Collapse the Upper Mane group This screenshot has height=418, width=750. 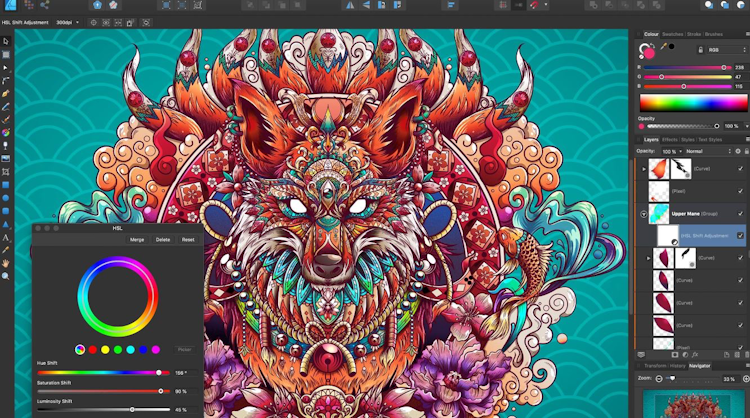coord(643,214)
